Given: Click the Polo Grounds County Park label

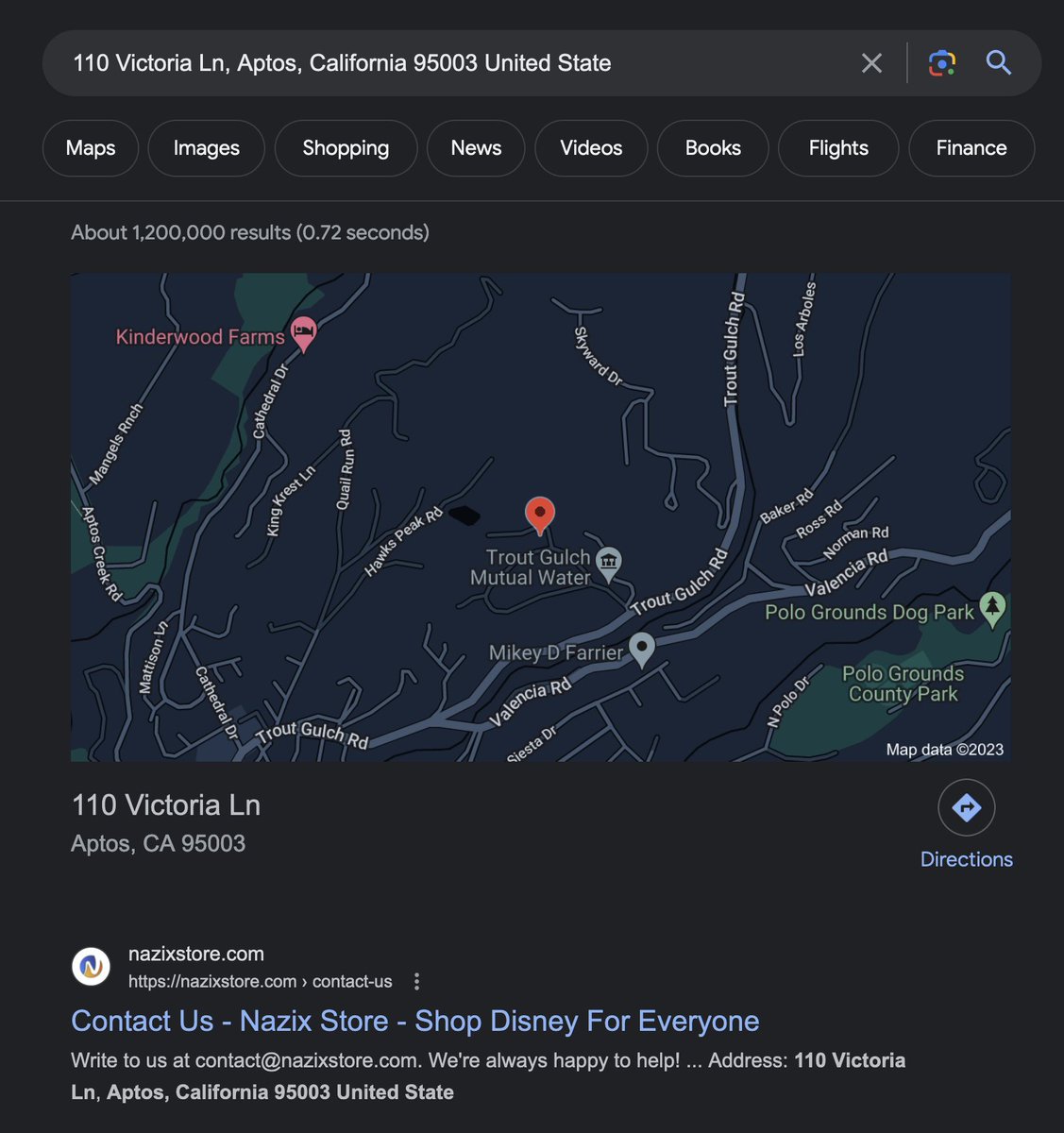Looking at the screenshot, I should click(x=903, y=684).
